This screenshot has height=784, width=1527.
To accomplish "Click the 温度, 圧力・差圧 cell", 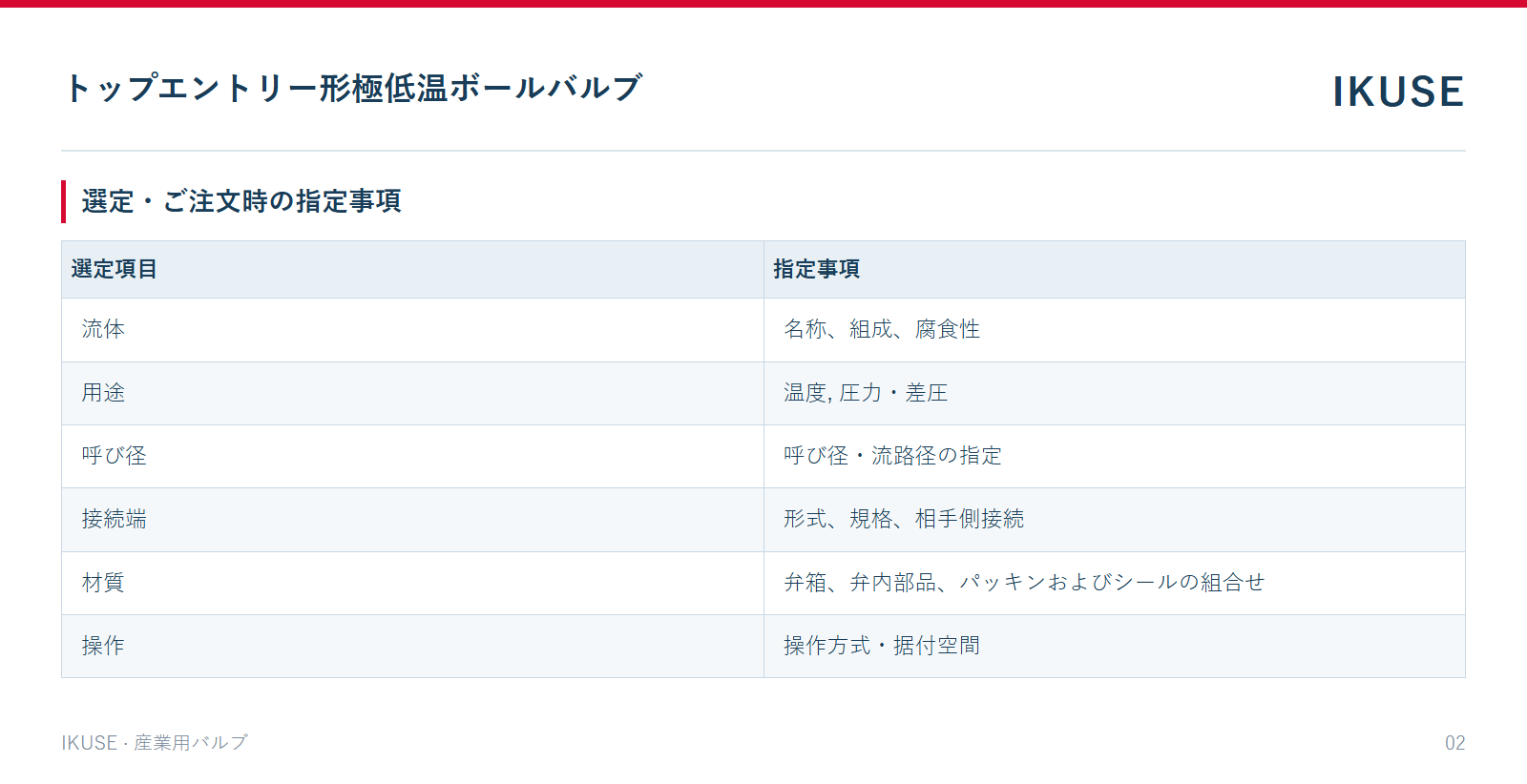I will point(1115,393).
